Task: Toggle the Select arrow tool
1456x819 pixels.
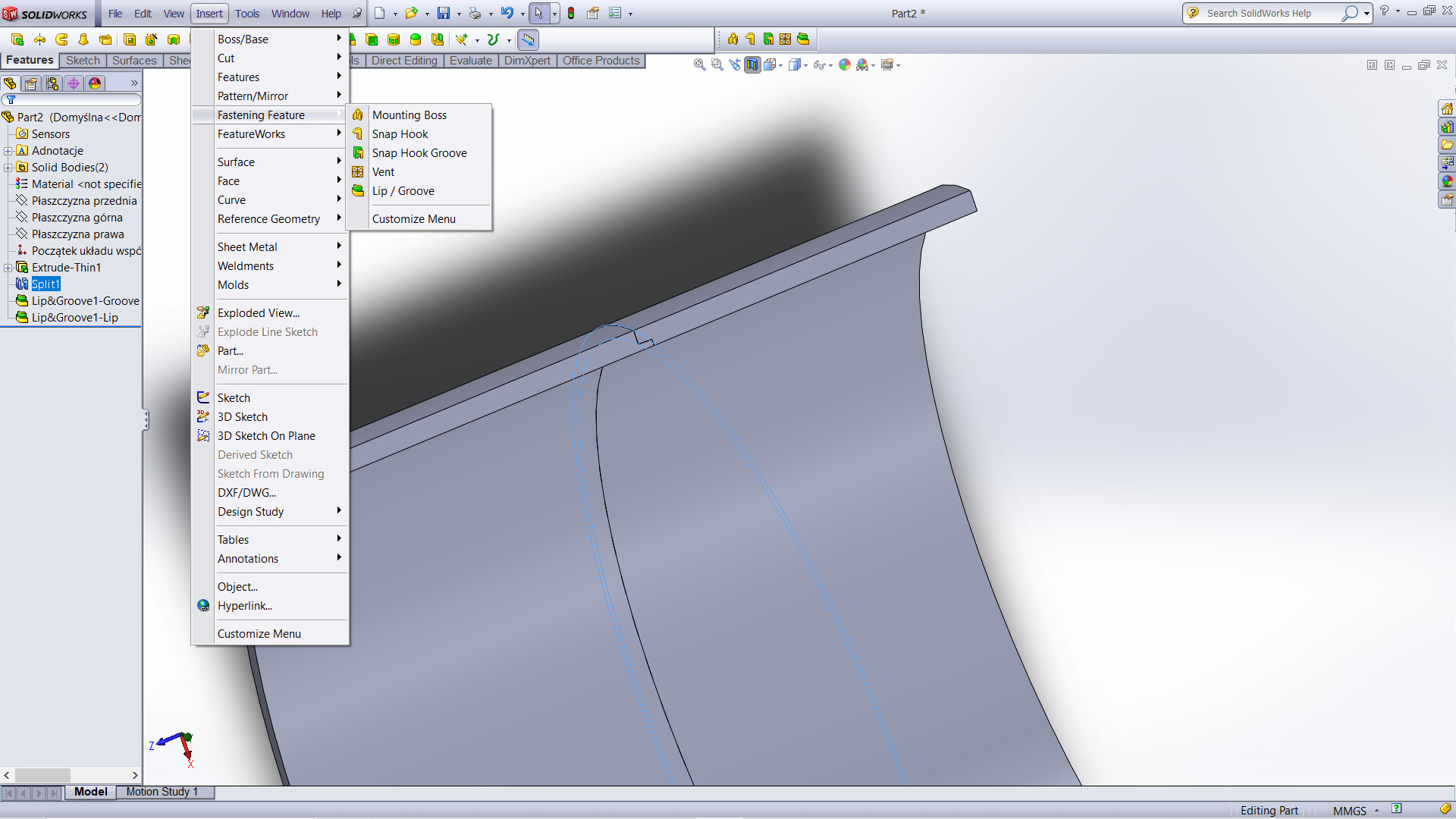Action: pos(538,13)
